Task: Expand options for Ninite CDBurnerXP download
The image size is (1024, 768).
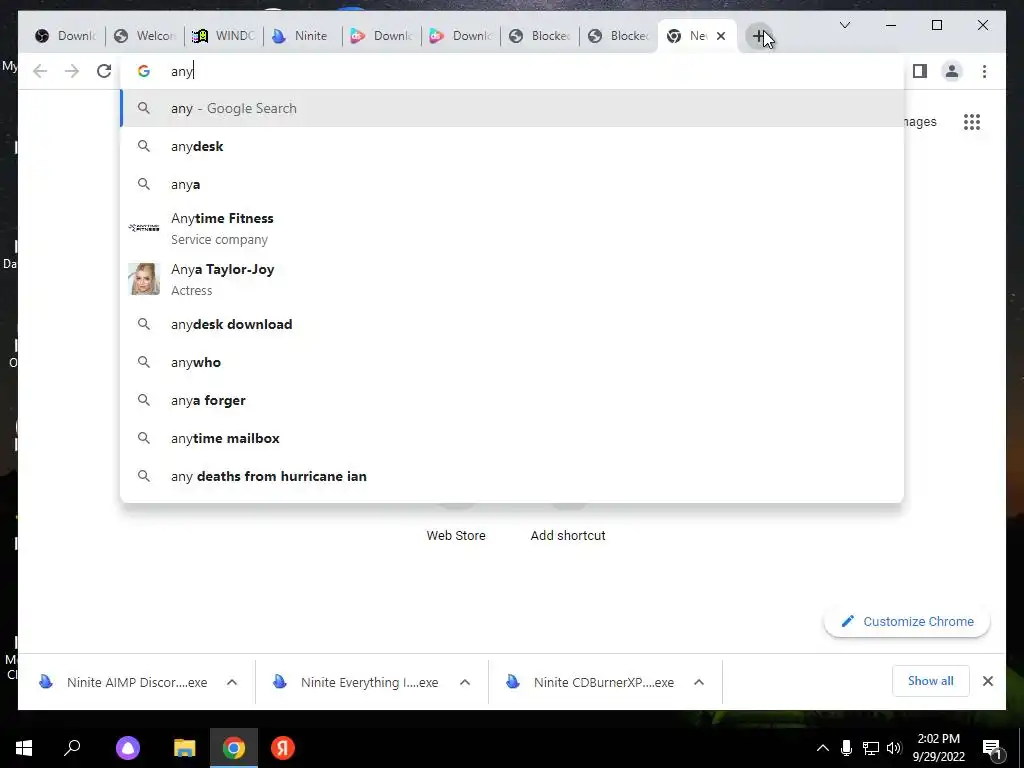Action: (699, 682)
